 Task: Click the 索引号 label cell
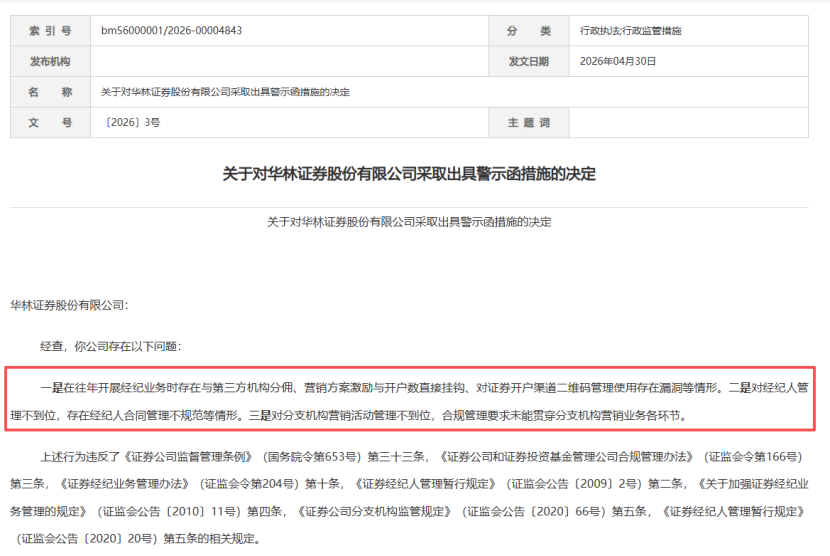[x=50, y=31]
